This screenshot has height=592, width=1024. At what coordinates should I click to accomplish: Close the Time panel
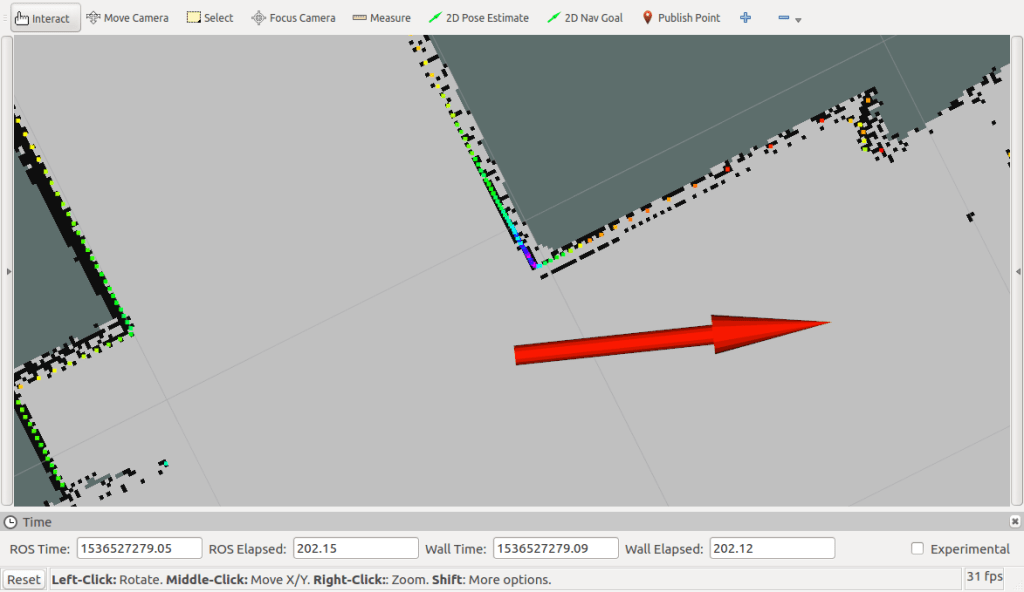tap(1015, 521)
